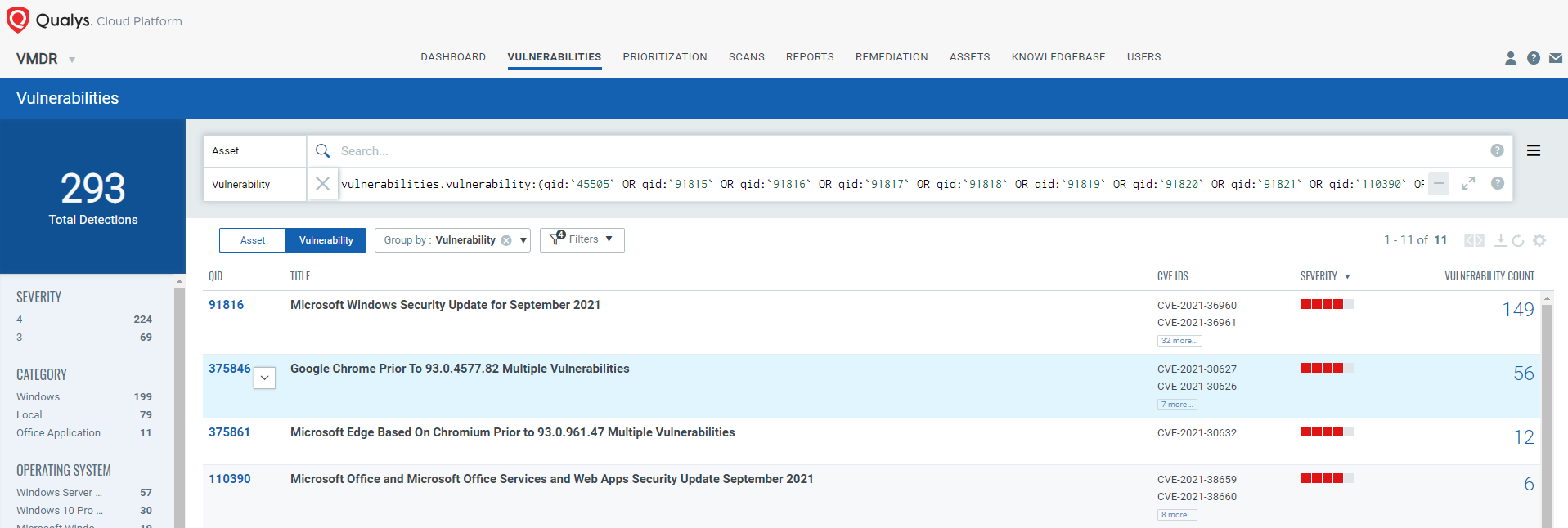
Task: Open QID 91816 link
Action: (x=226, y=305)
